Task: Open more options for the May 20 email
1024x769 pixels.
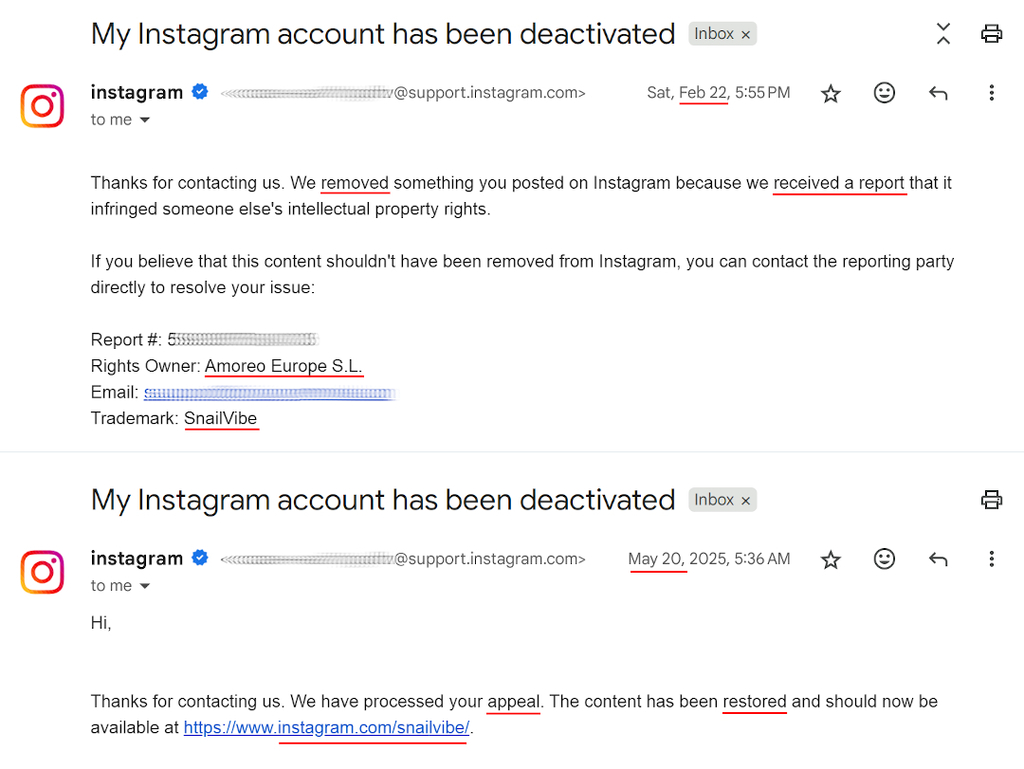Action: coord(991,559)
